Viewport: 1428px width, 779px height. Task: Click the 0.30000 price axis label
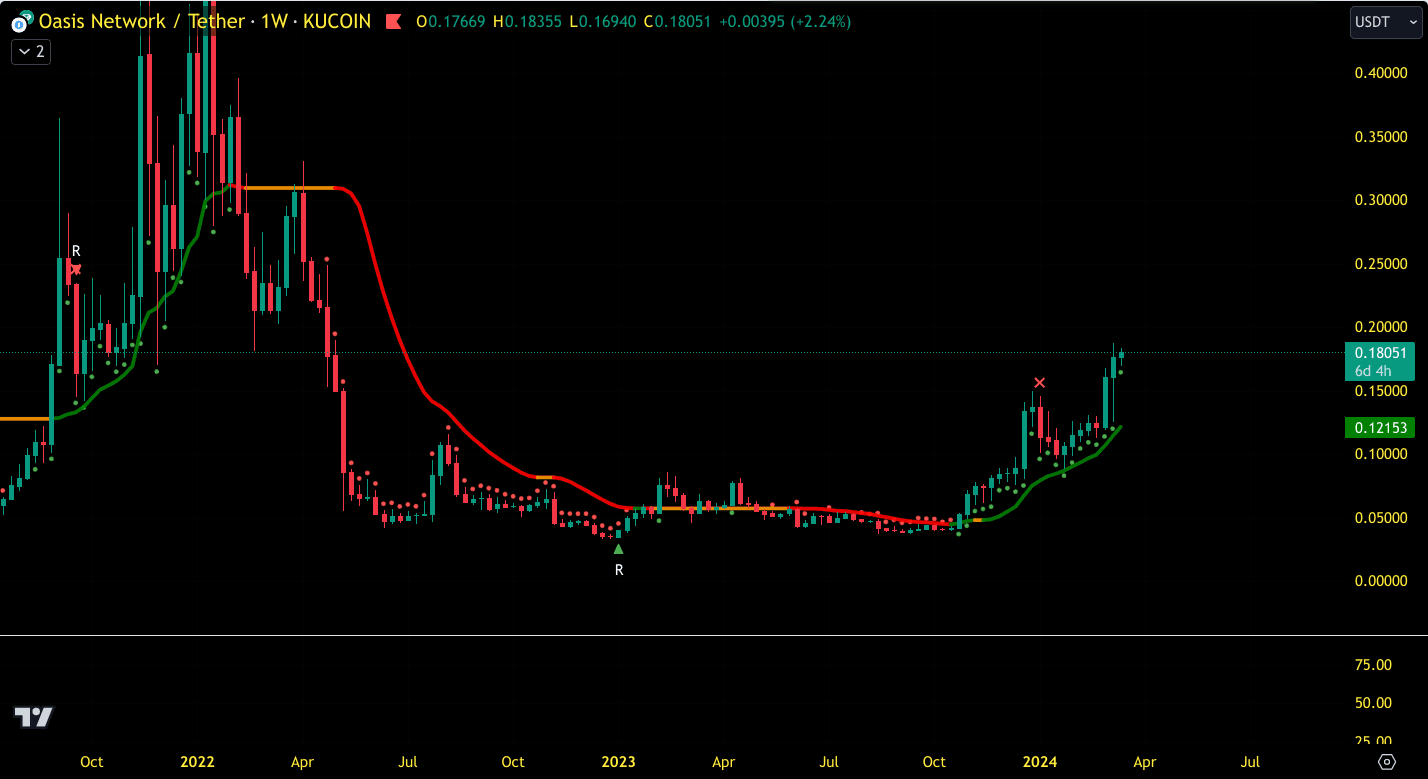pyautogui.click(x=1381, y=200)
